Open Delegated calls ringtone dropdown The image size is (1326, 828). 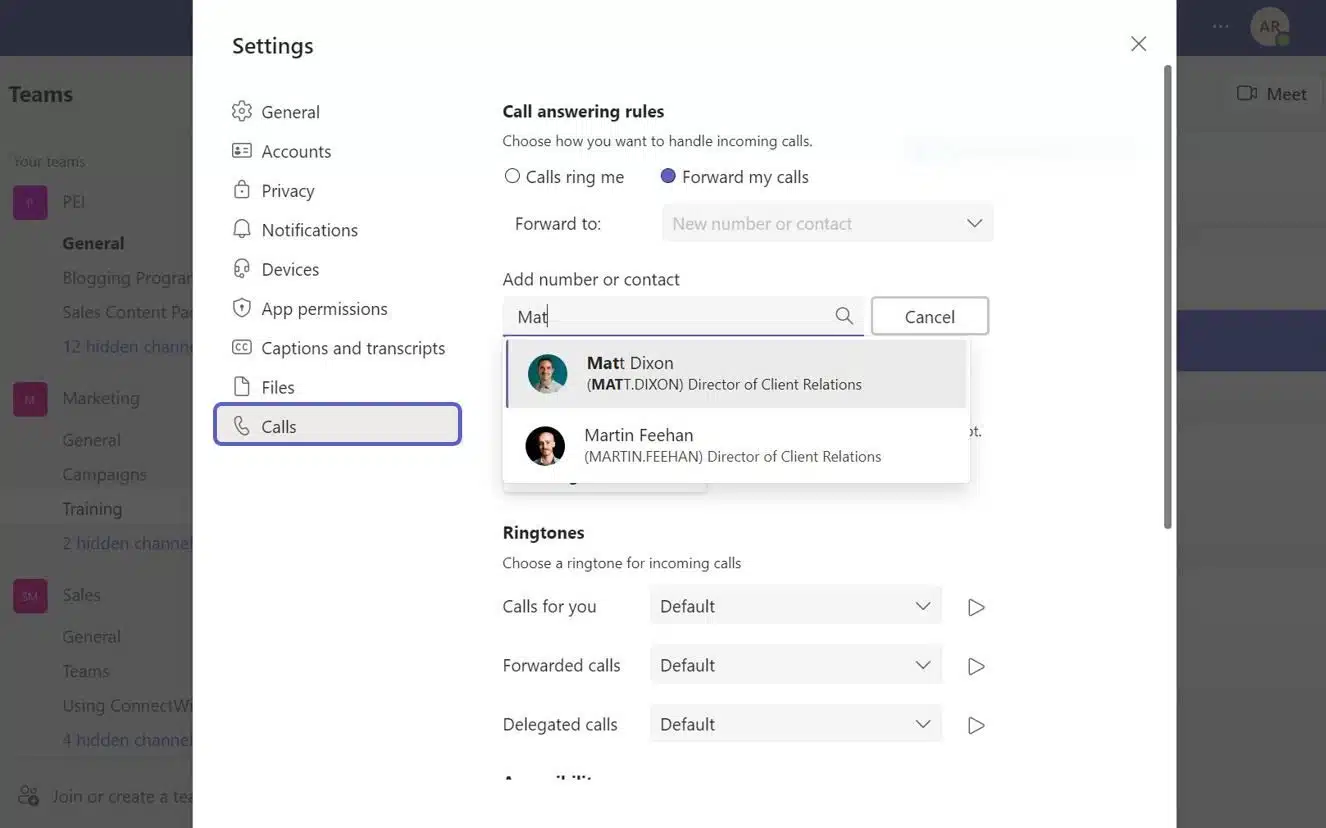796,724
